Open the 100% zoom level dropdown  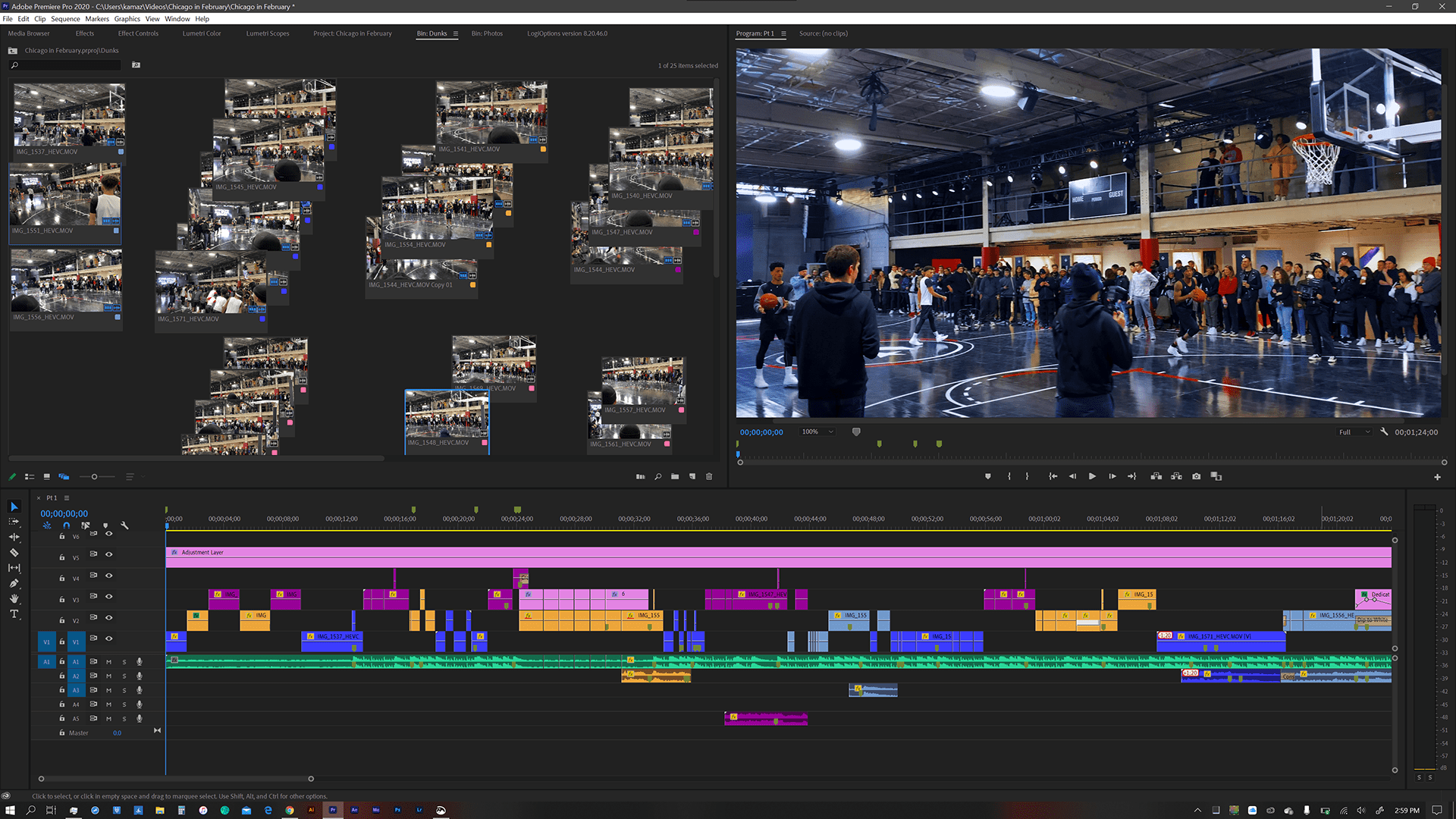[817, 431]
